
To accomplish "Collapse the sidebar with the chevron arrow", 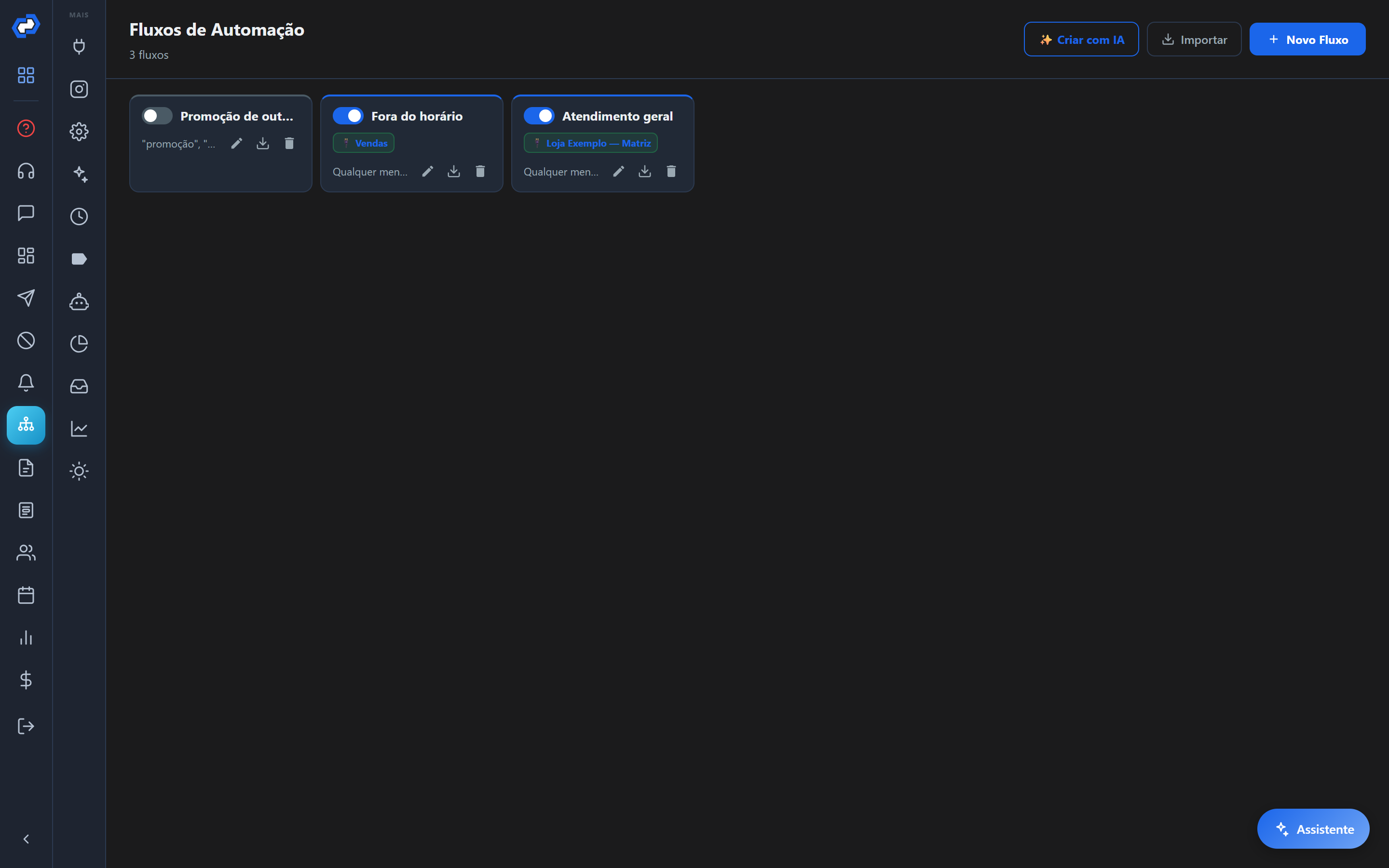I will click(26, 839).
